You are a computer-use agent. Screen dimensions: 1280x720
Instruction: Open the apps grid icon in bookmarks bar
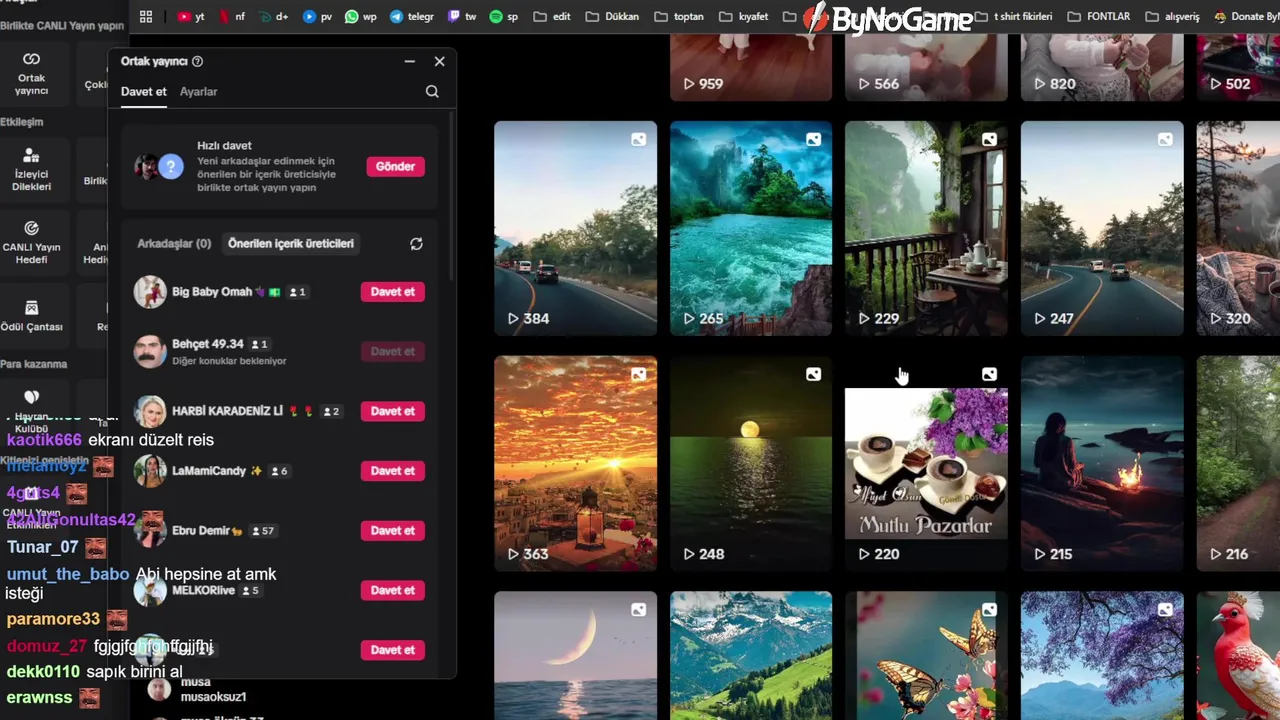click(x=146, y=16)
